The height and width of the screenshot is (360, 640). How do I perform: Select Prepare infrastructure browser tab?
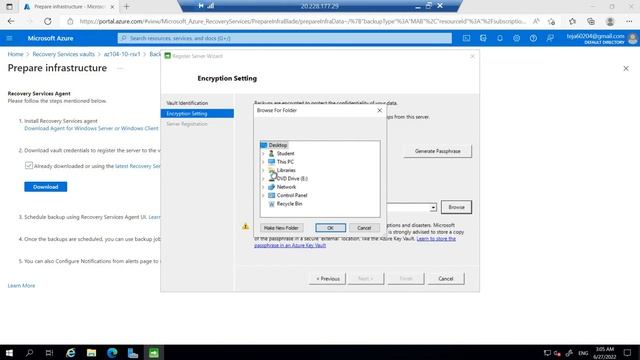click(x=69, y=7)
